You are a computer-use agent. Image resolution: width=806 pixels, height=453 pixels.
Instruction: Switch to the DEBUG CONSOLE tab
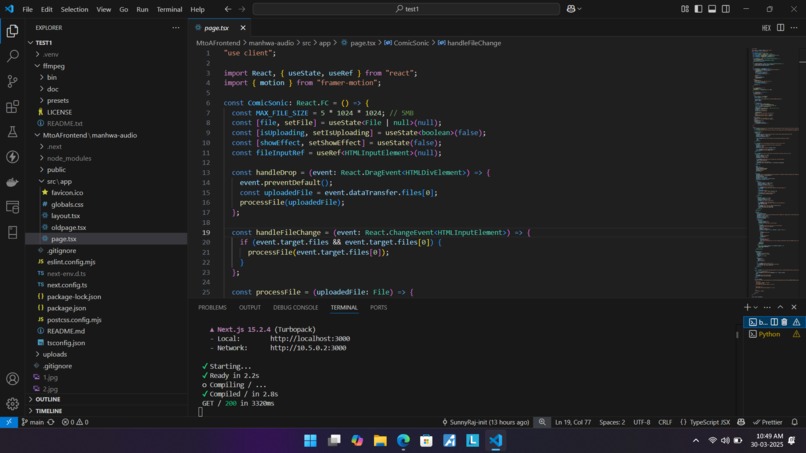tap(296, 307)
